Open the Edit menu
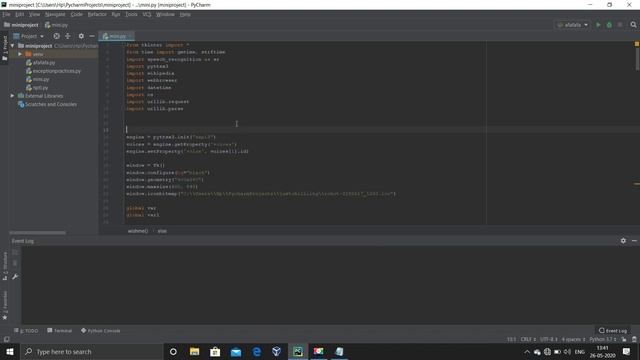The image size is (640, 360). [19, 14]
